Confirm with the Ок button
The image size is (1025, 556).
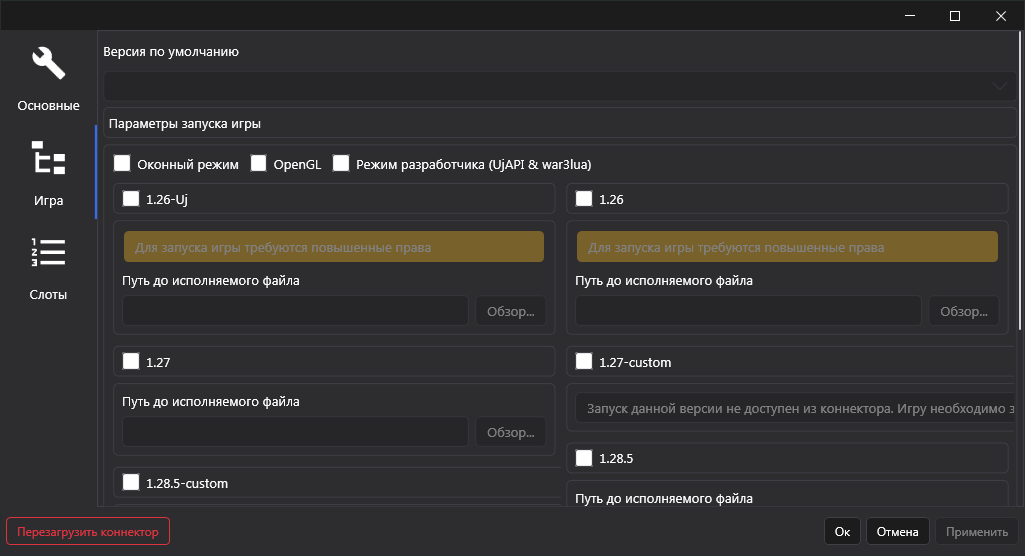(843, 532)
